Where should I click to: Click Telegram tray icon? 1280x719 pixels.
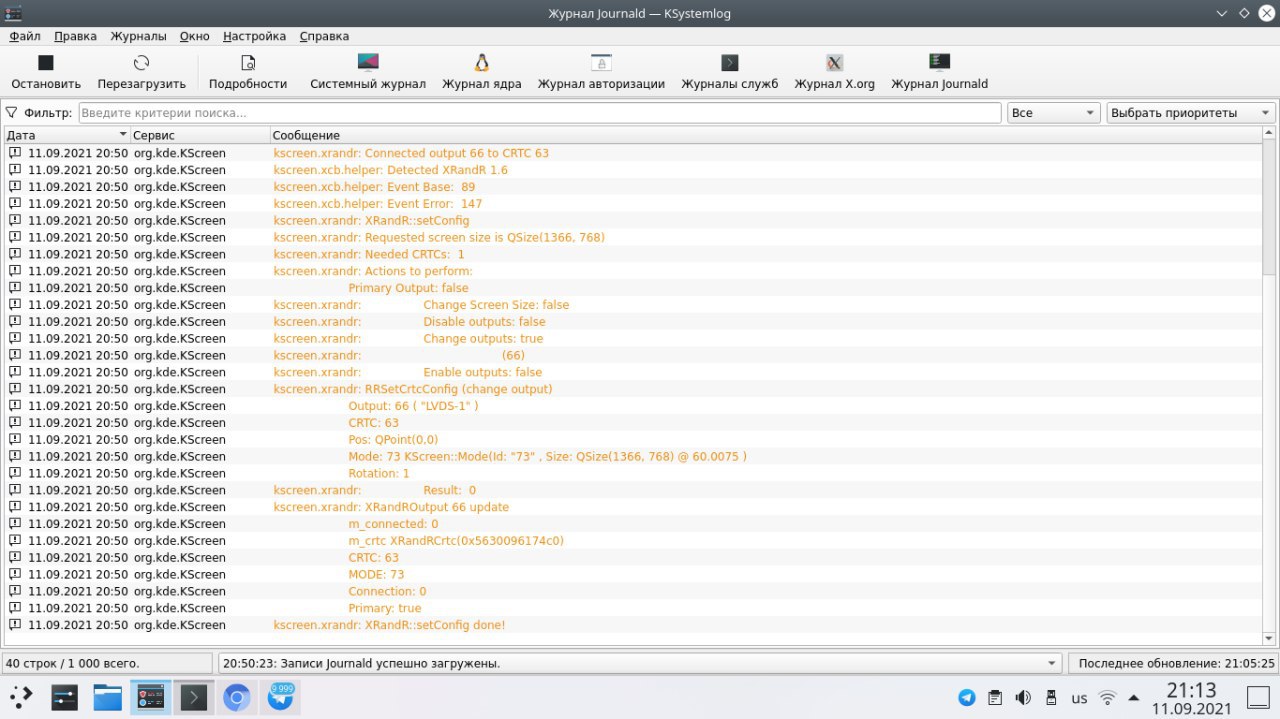click(x=967, y=698)
